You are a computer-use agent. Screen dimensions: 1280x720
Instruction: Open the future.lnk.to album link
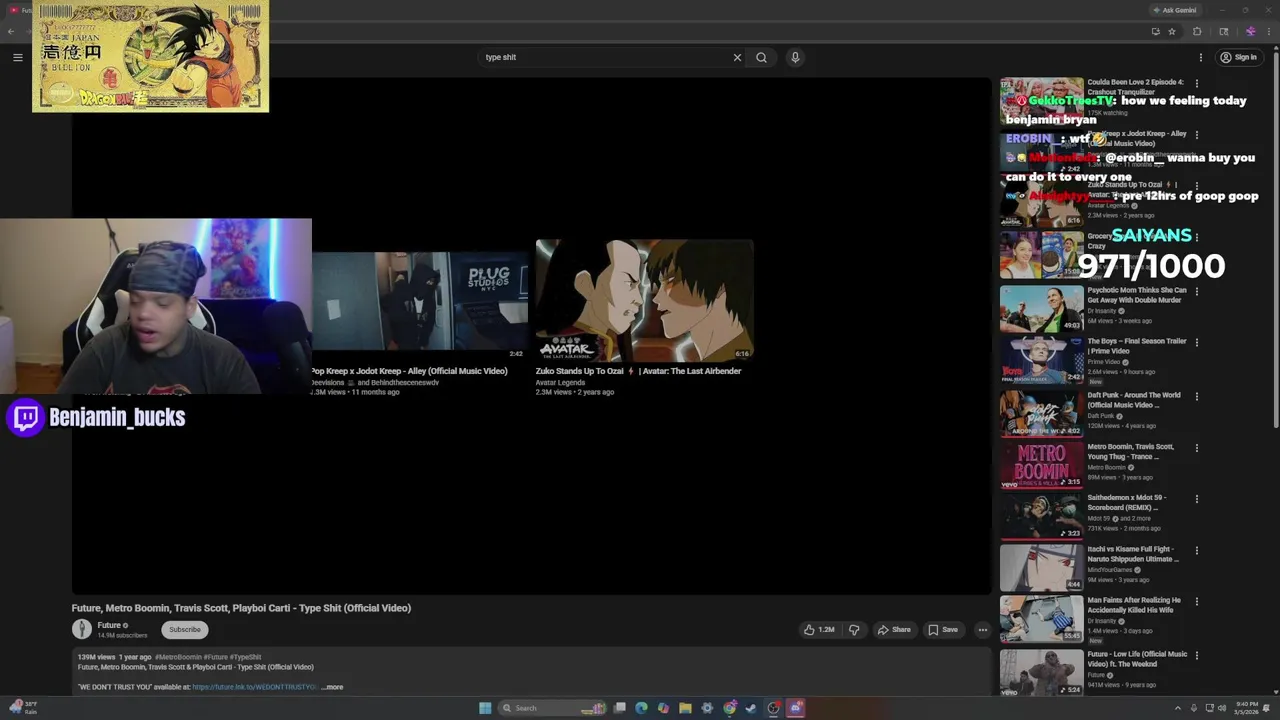254,687
